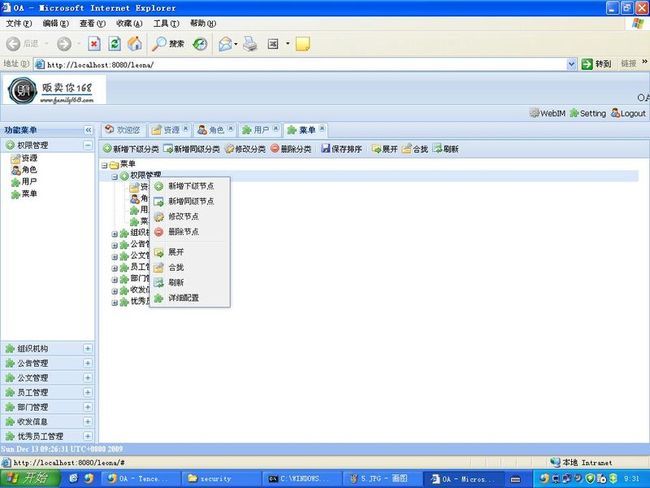The width and height of the screenshot is (650, 488).
Task: Choose 删除节点 from context menu
Action: pos(189,232)
